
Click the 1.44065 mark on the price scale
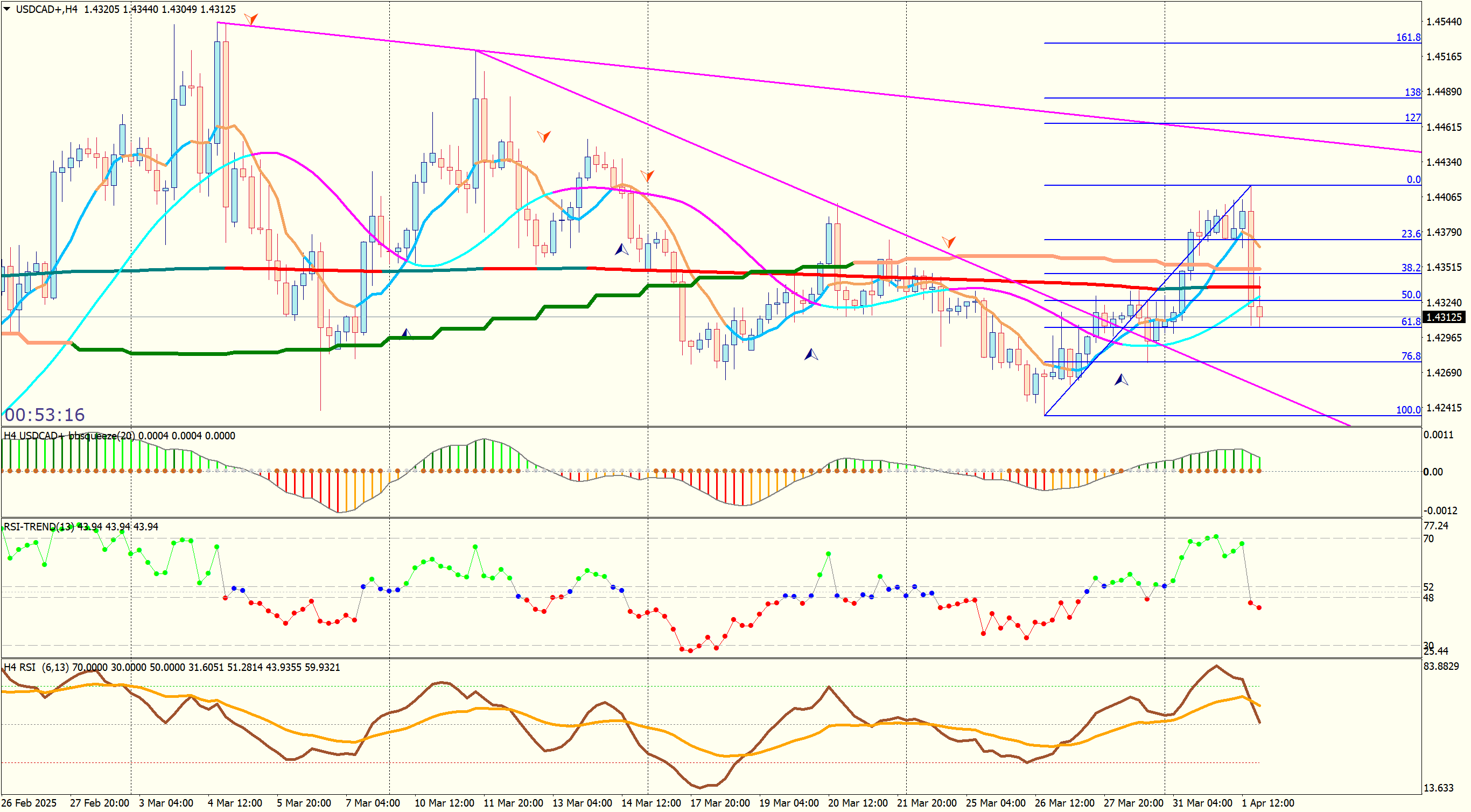pyautogui.click(x=1444, y=198)
